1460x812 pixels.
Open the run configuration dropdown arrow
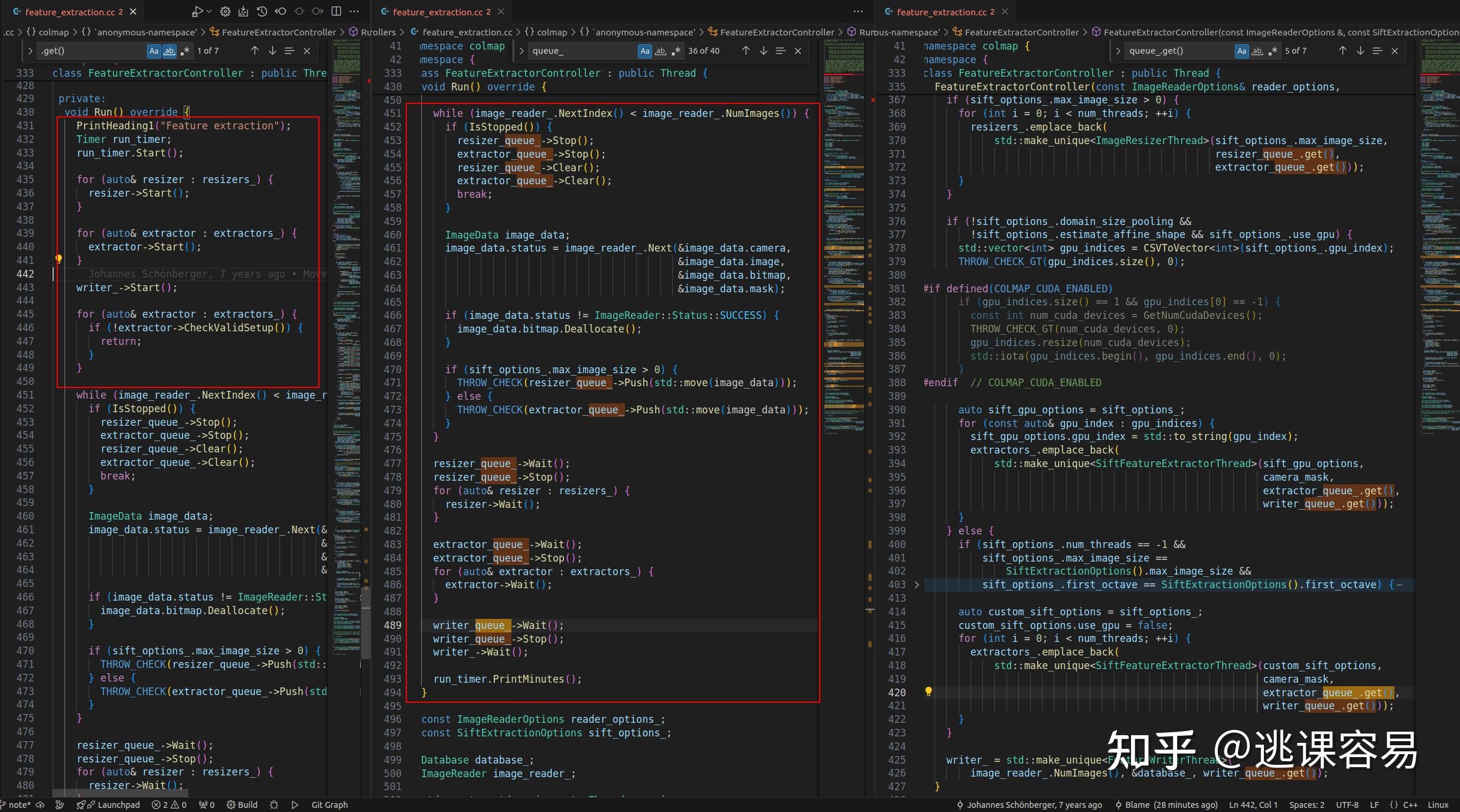coord(209,11)
